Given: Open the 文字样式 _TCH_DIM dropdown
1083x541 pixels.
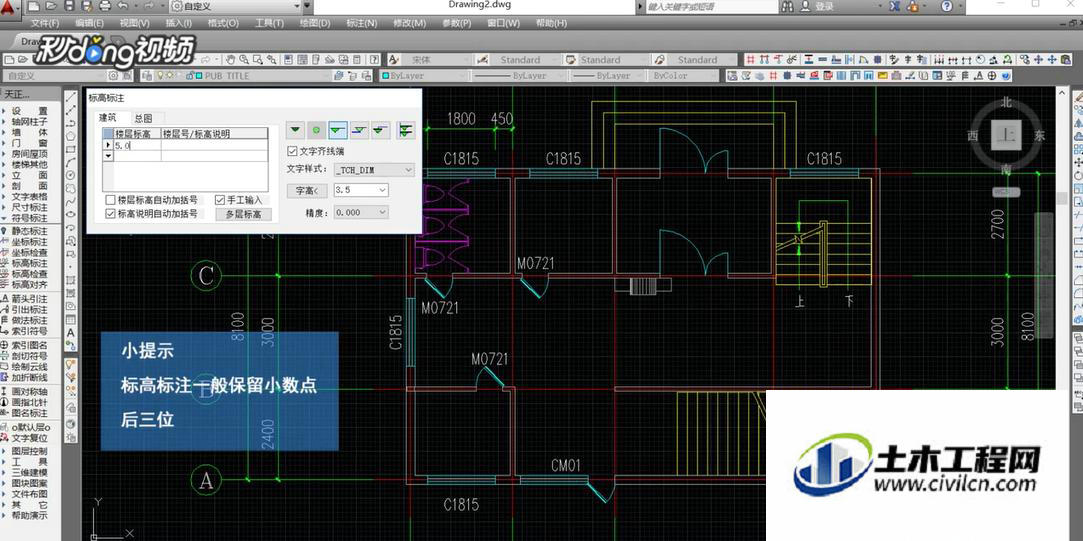Looking at the screenshot, I should click(x=374, y=169).
